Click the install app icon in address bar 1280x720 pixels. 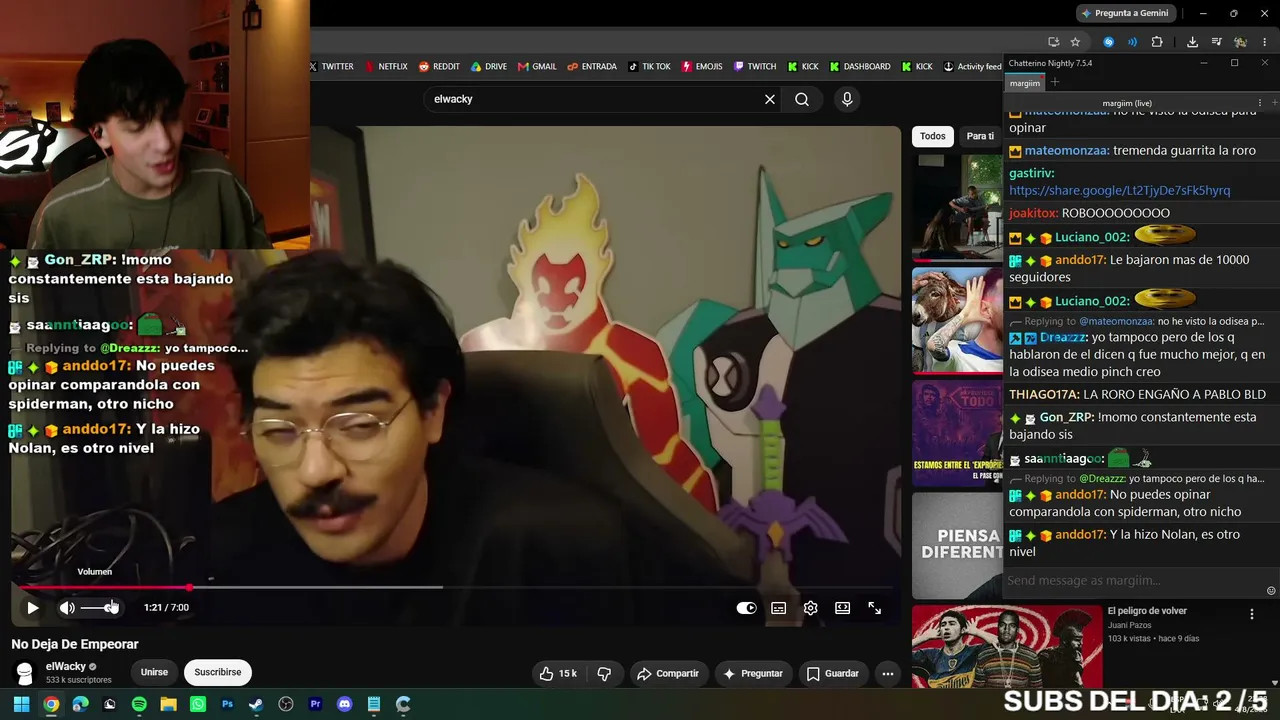coord(1053,42)
